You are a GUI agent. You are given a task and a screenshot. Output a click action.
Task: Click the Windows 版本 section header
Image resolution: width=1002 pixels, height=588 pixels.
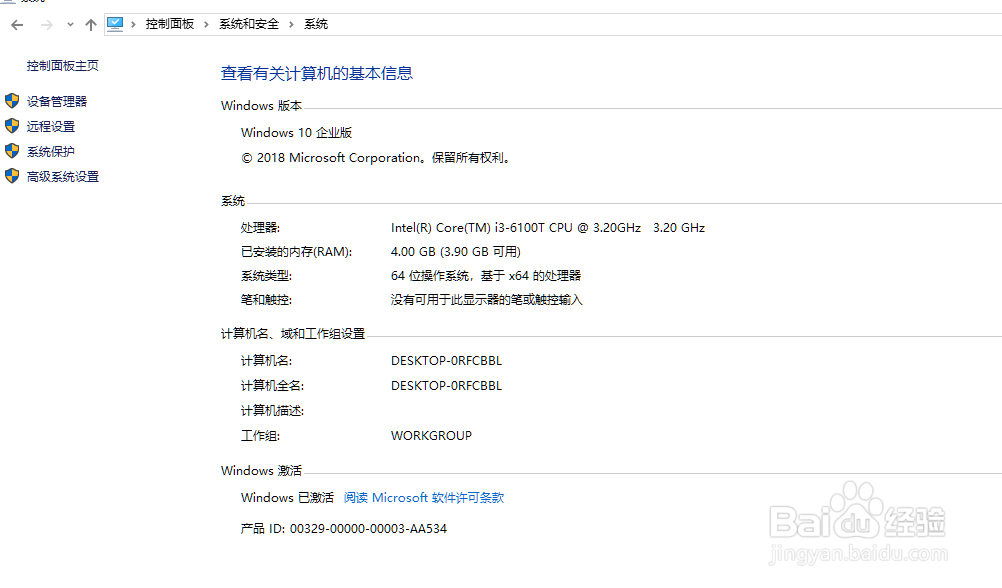click(x=261, y=105)
